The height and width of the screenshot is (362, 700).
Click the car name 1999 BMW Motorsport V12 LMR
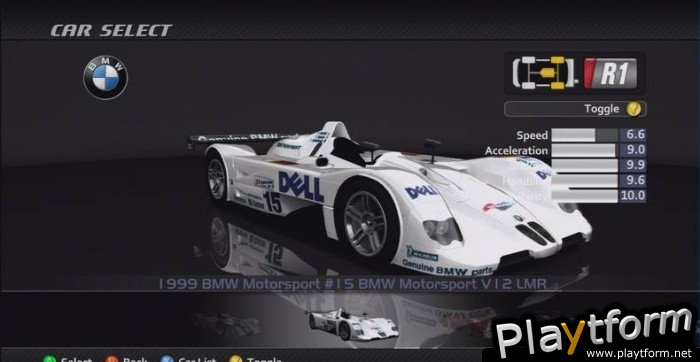(352, 284)
